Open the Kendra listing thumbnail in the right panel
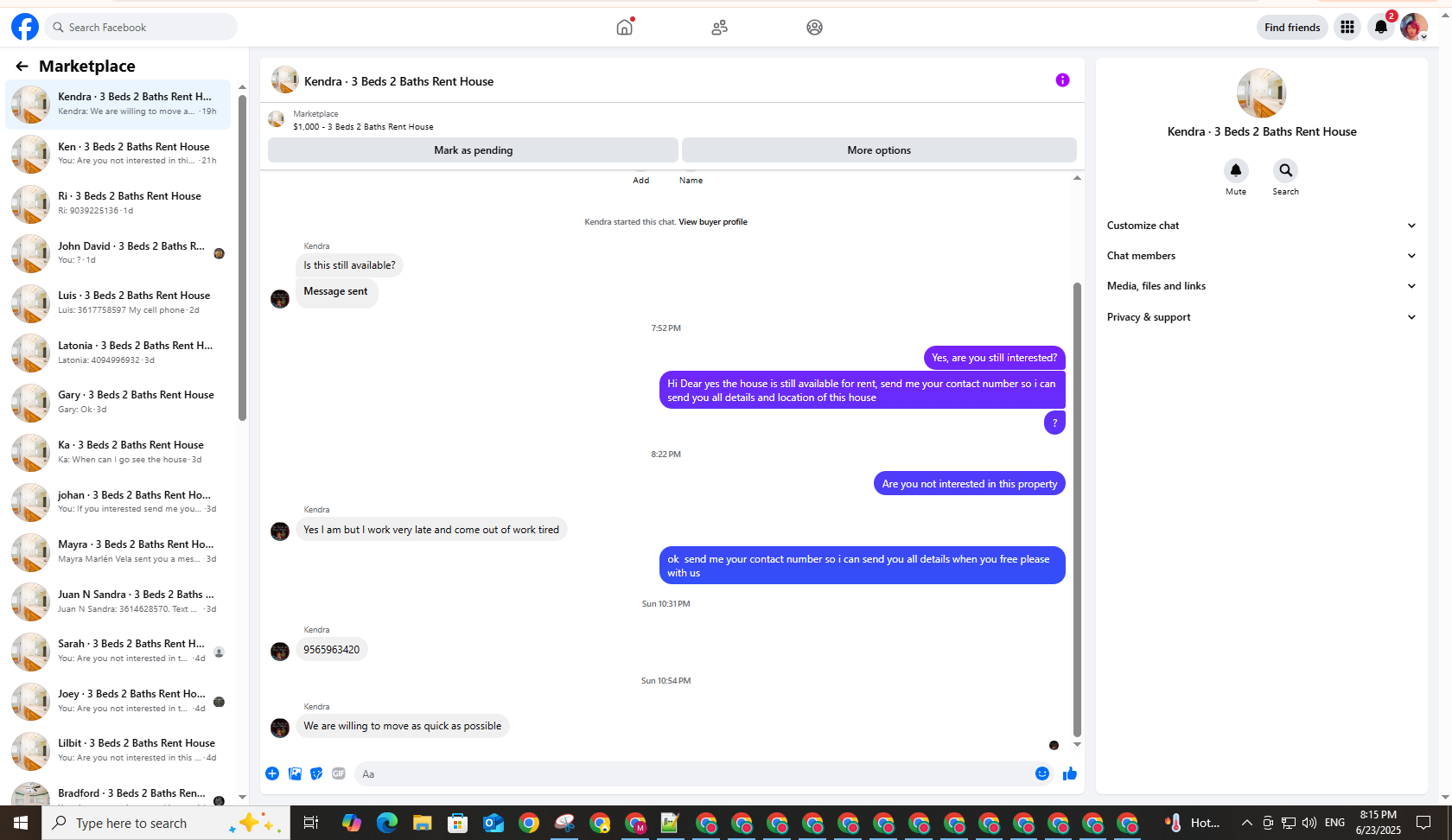 (x=1261, y=93)
